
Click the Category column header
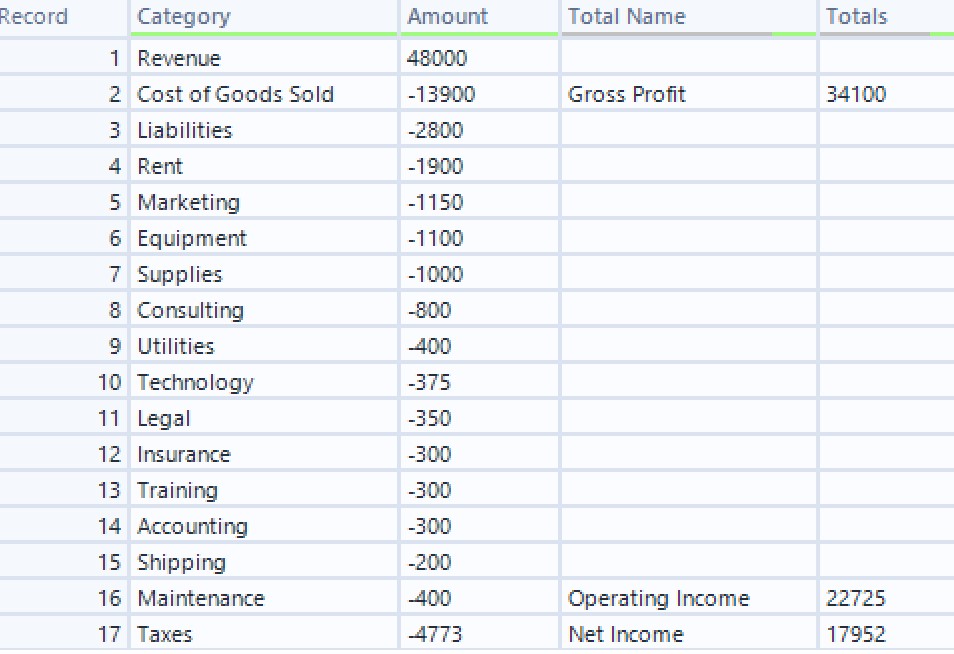(x=184, y=17)
